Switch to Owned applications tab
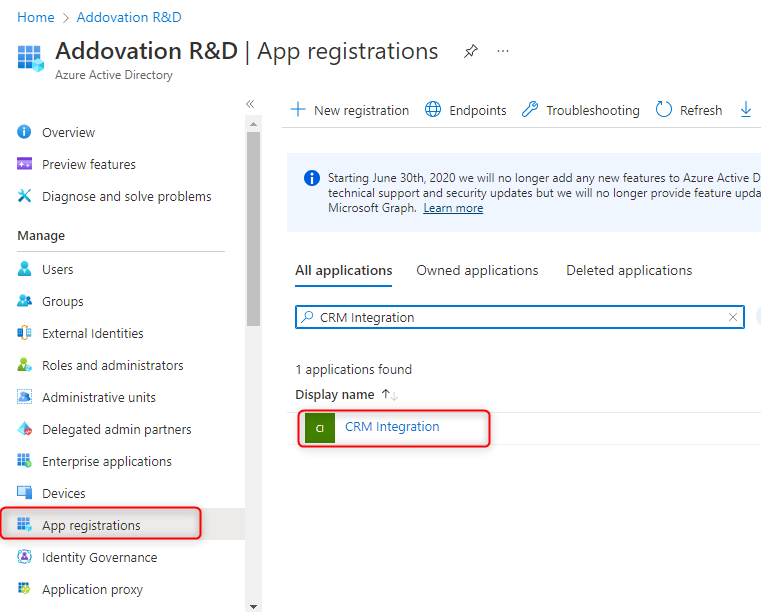This screenshot has width=761, height=612. pyautogui.click(x=477, y=270)
